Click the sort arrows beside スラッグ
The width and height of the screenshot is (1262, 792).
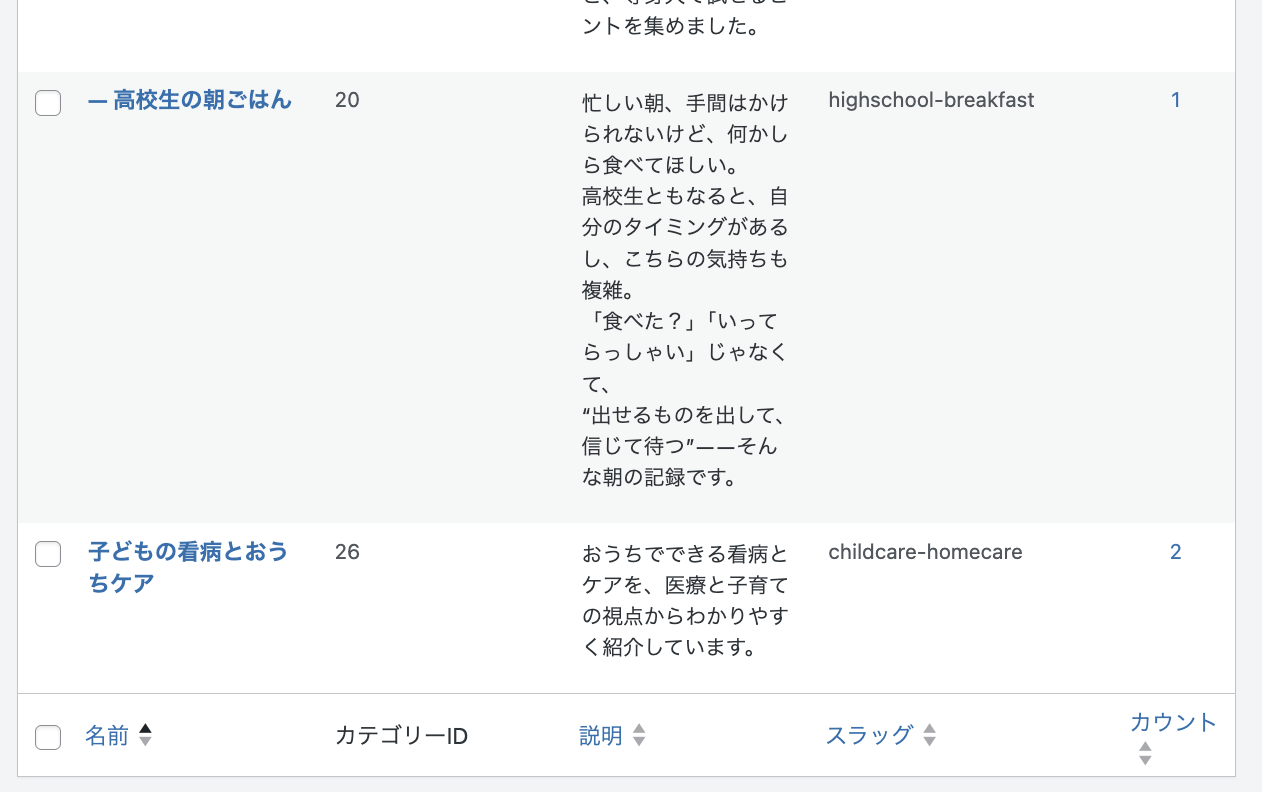pos(929,736)
